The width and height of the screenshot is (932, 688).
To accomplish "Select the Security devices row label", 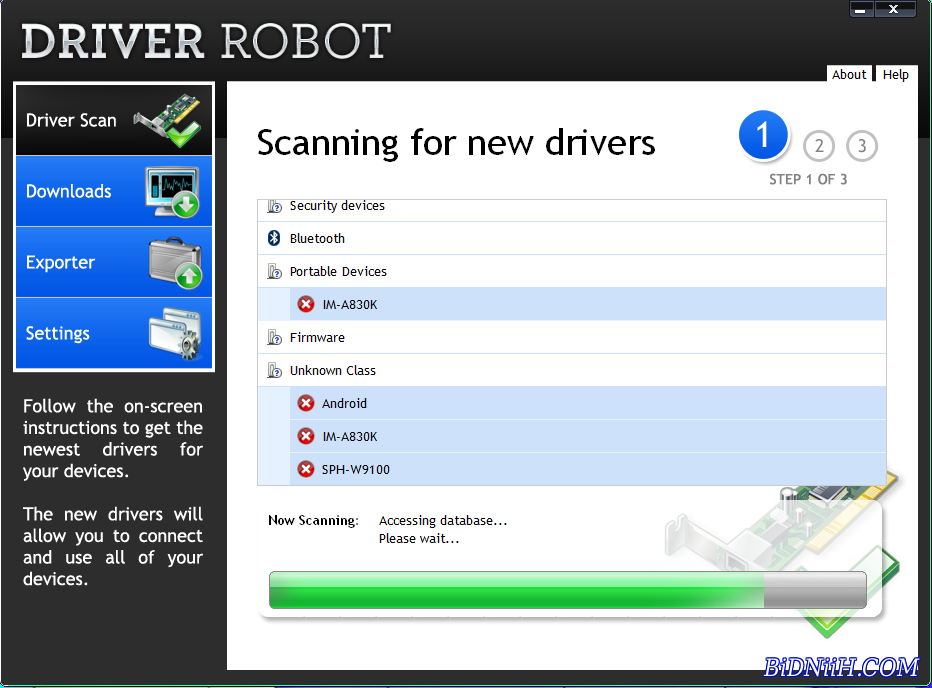I will (x=337, y=206).
